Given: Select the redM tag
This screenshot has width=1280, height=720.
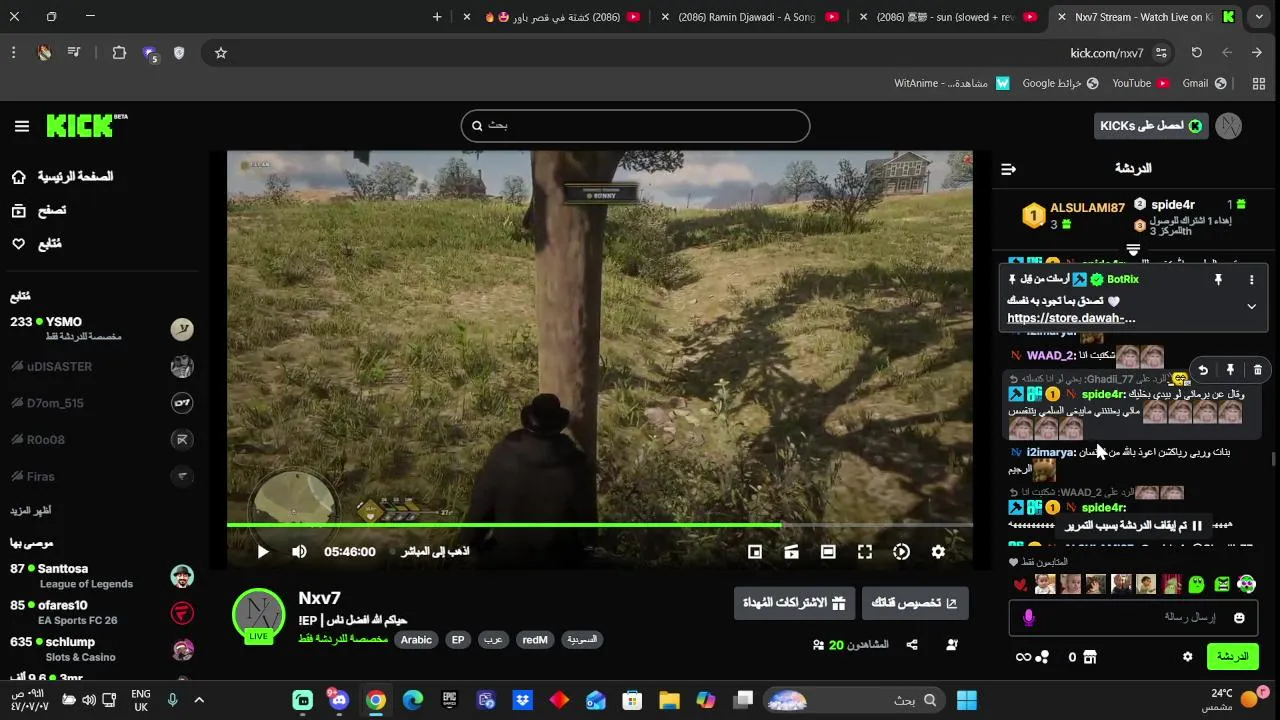Looking at the screenshot, I should point(535,640).
